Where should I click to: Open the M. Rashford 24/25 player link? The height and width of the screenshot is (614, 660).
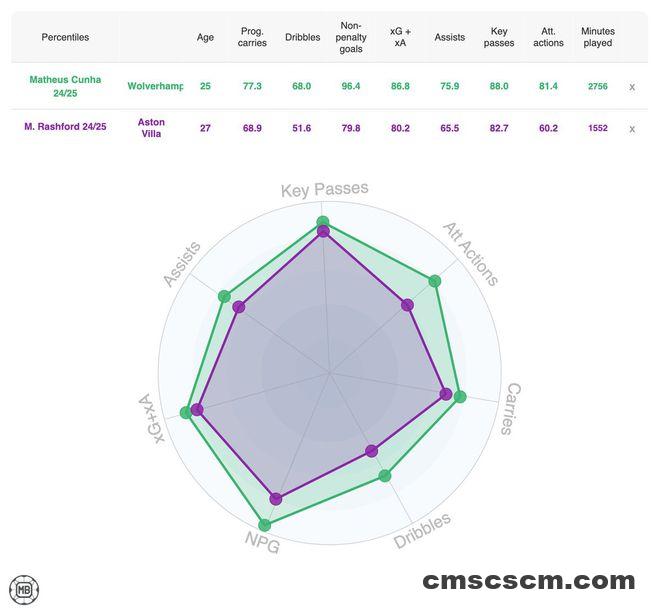tap(65, 128)
